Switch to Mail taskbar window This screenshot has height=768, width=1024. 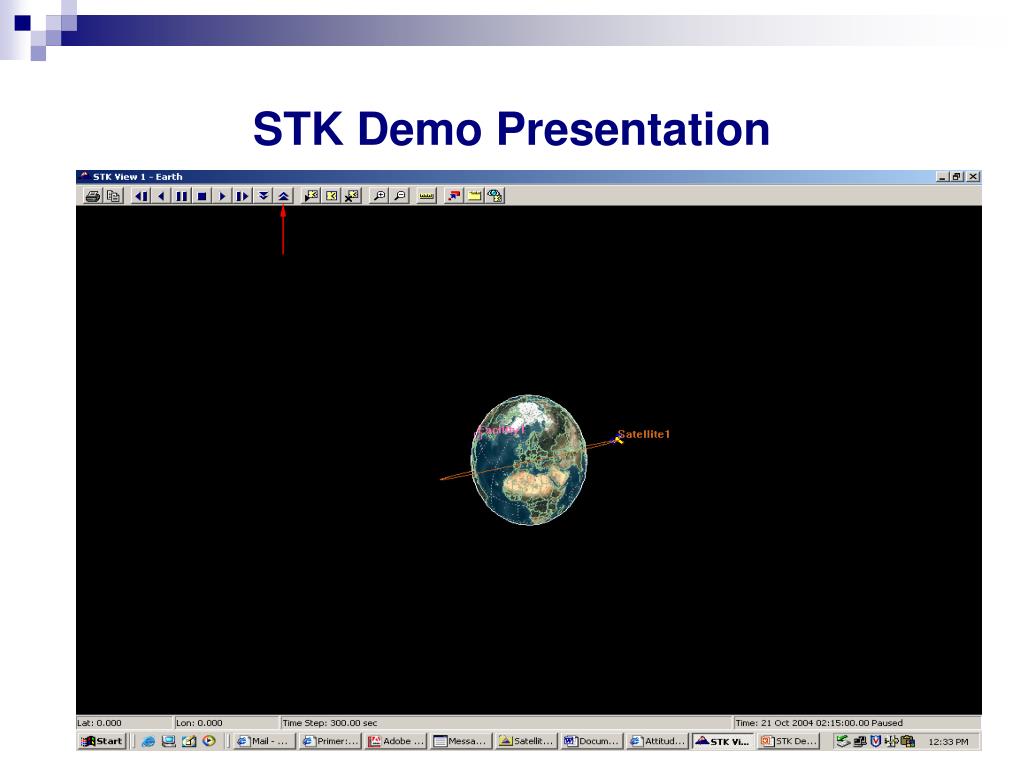pyautogui.click(x=264, y=741)
